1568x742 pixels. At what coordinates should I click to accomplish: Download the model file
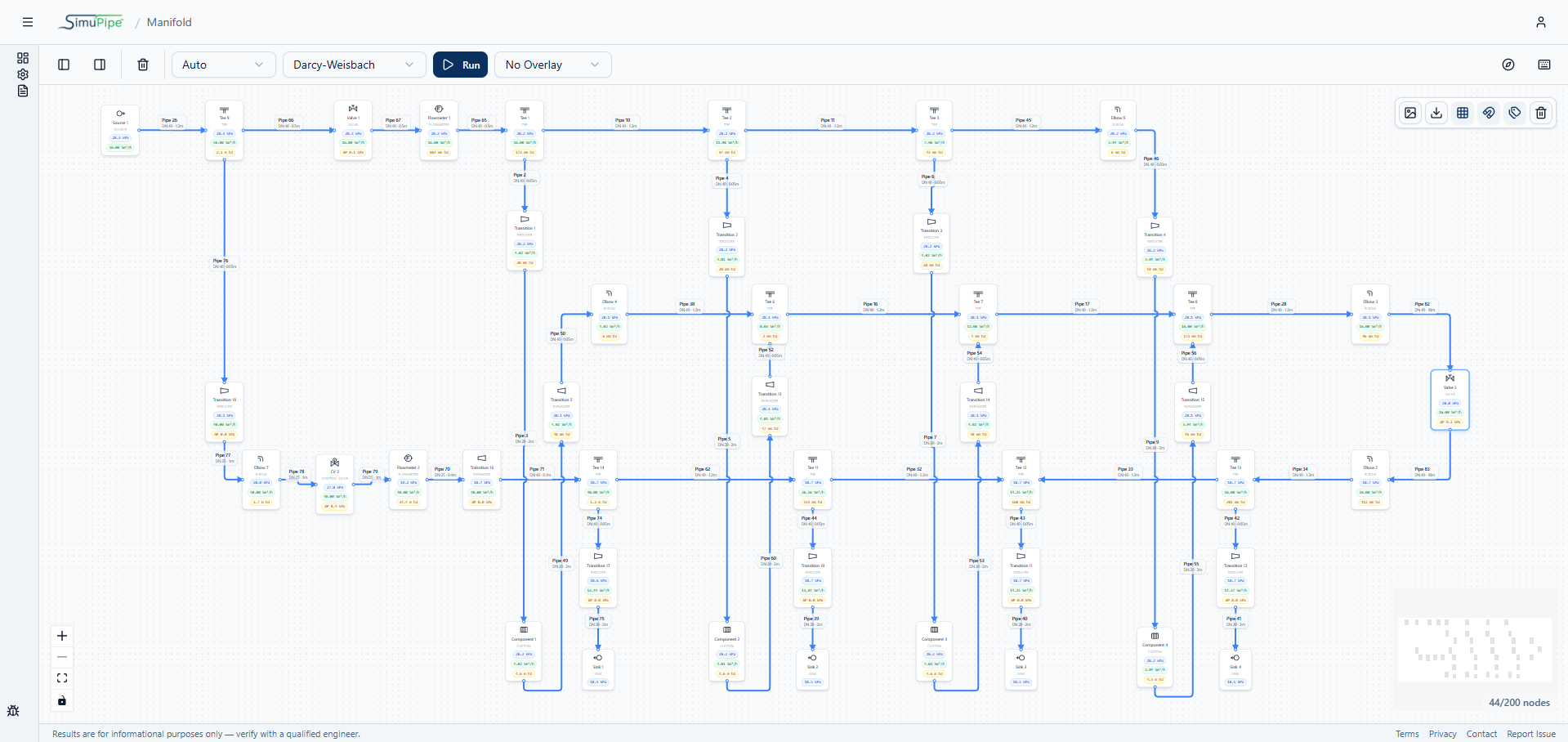click(1436, 113)
